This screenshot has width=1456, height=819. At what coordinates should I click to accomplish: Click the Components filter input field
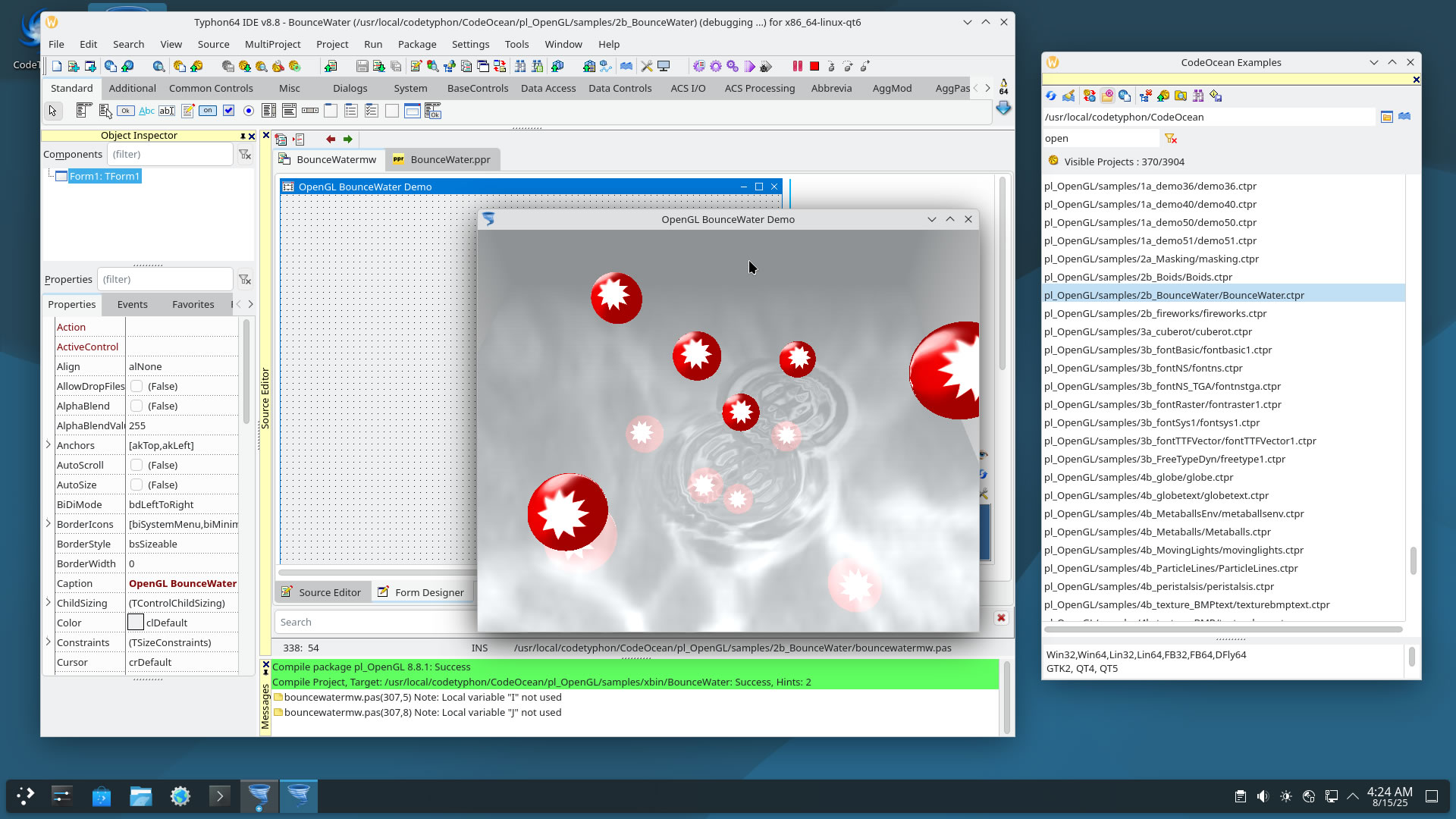point(170,154)
